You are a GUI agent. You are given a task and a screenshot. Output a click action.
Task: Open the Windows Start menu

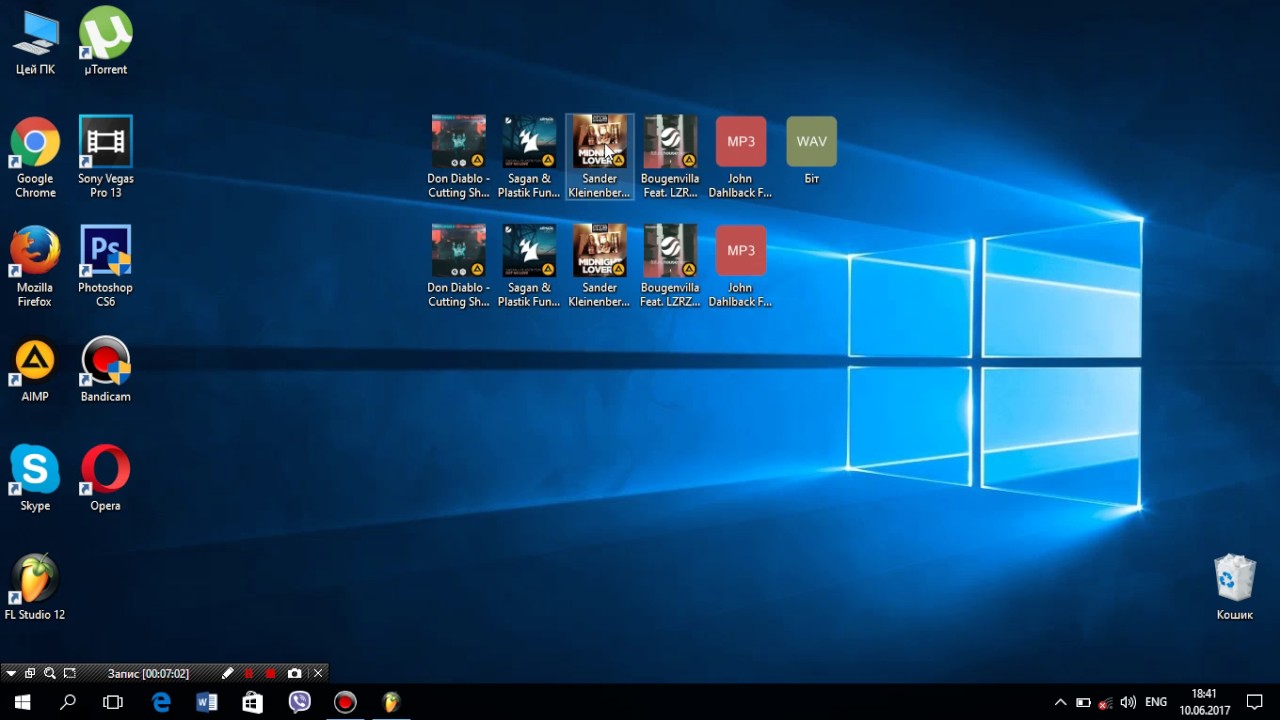coord(22,702)
